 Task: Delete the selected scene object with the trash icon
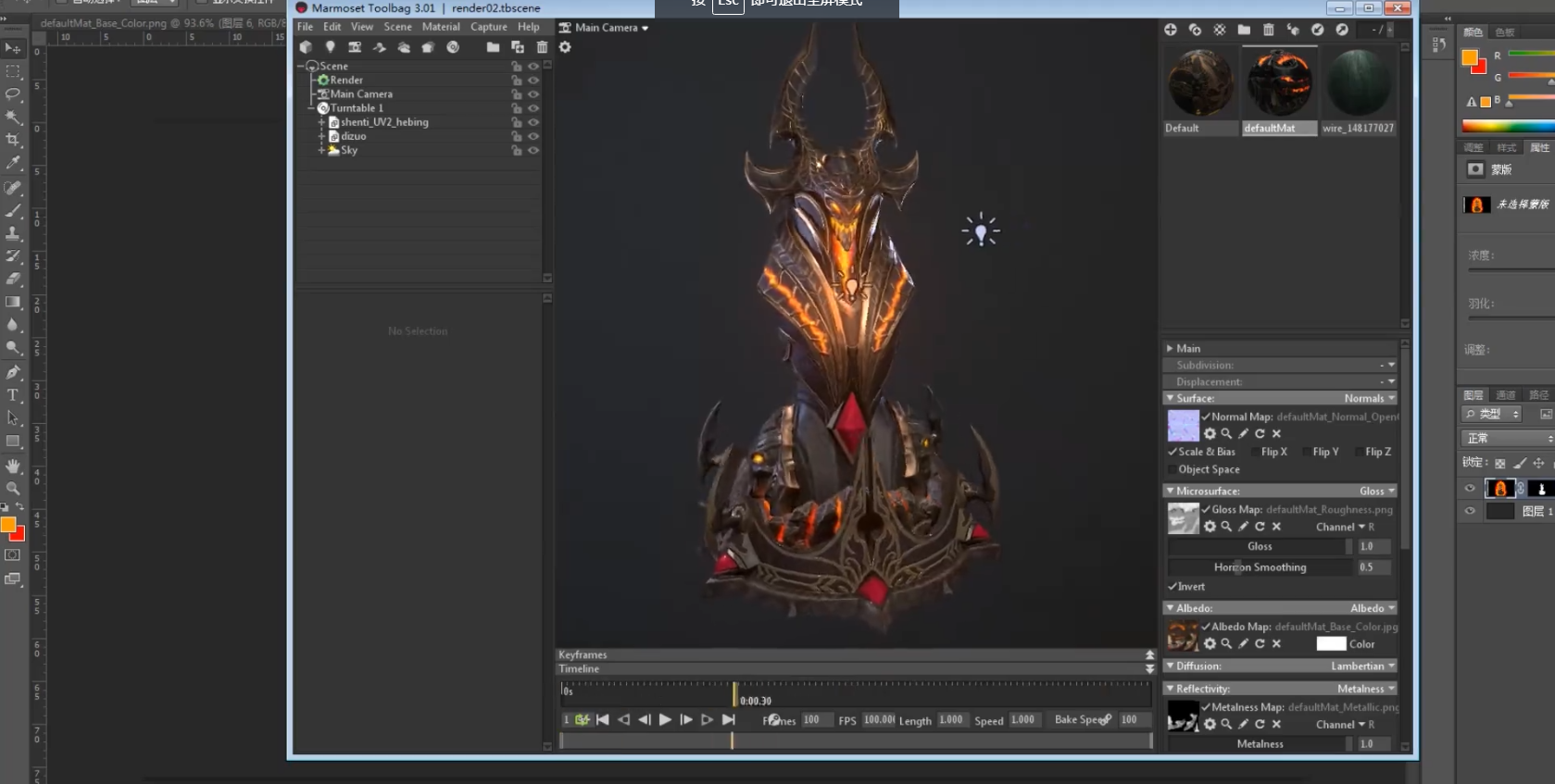pyautogui.click(x=542, y=47)
